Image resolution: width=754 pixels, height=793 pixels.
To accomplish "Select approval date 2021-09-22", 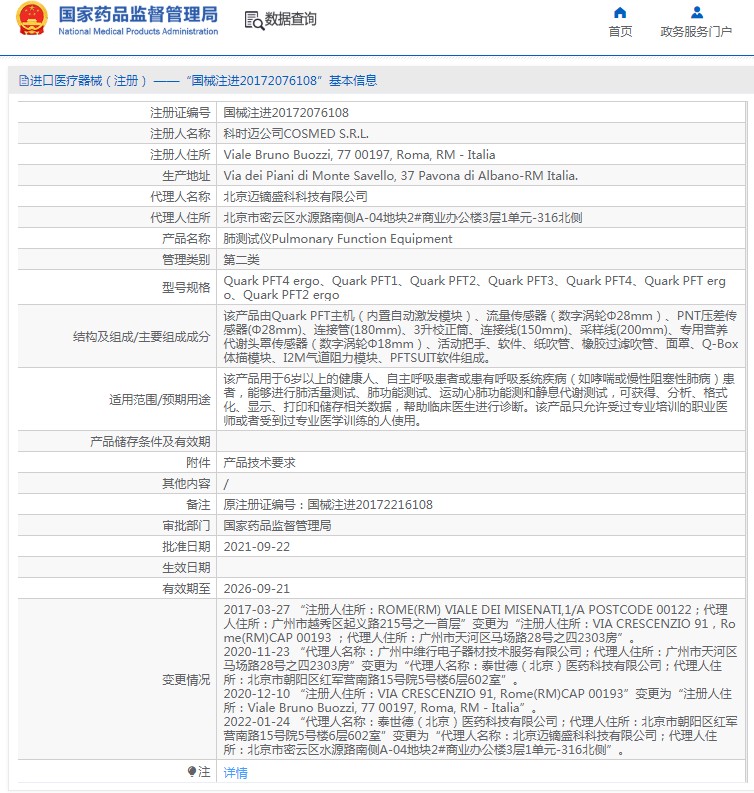I will click(x=257, y=546).
